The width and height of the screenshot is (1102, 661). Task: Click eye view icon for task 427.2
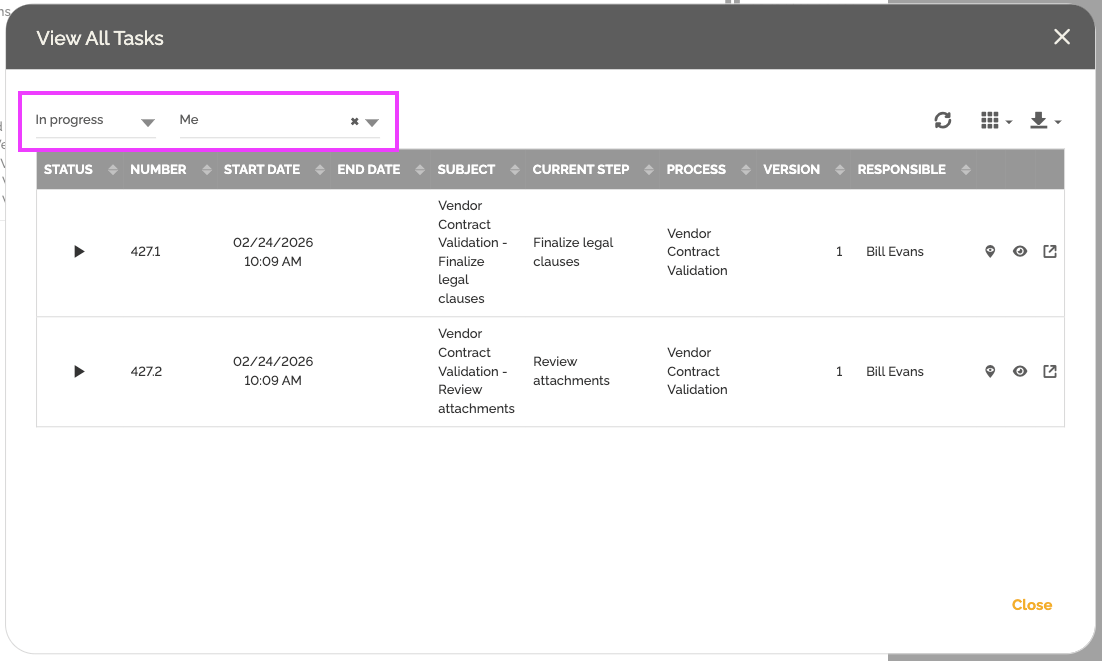coord(1020,372)
